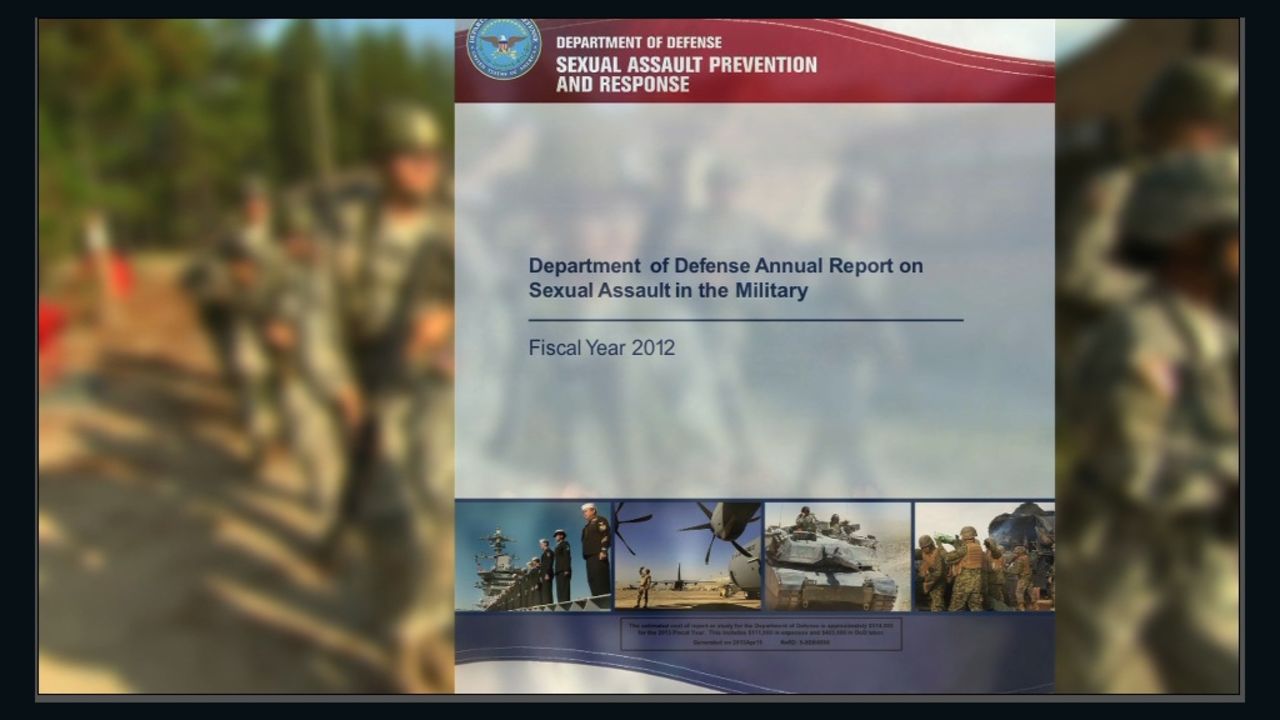The width and height of the screenshot is (1280, 720).
Task: Select the tank photo
Action: coord(838,556)
